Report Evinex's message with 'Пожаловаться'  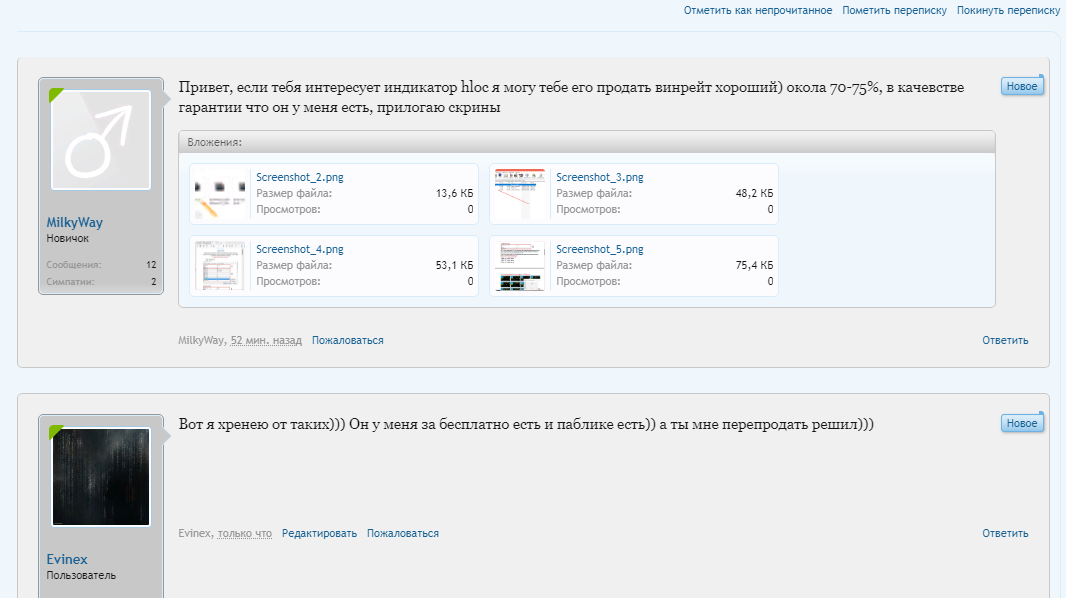click(402, 533)
